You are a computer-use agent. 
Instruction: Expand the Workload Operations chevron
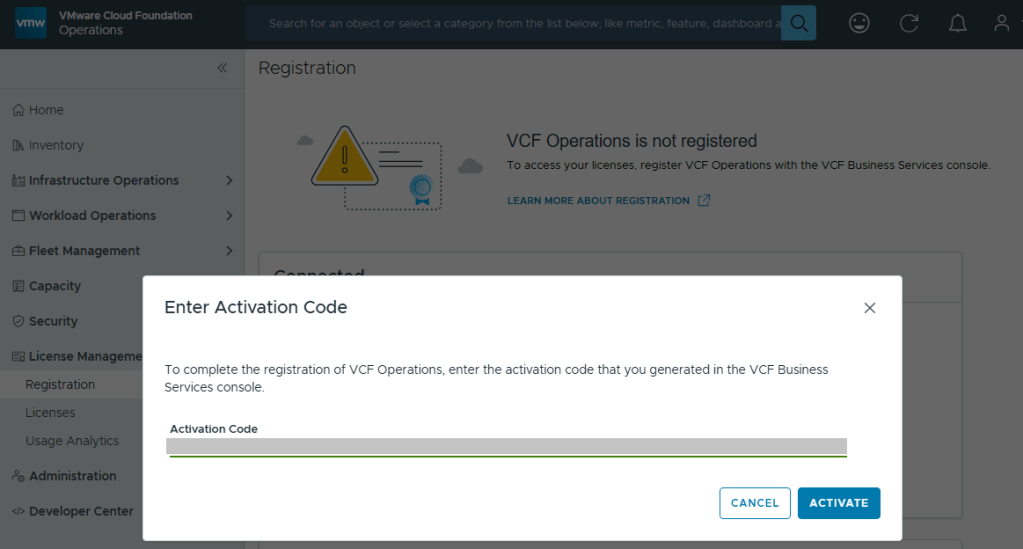pos(229,216)
